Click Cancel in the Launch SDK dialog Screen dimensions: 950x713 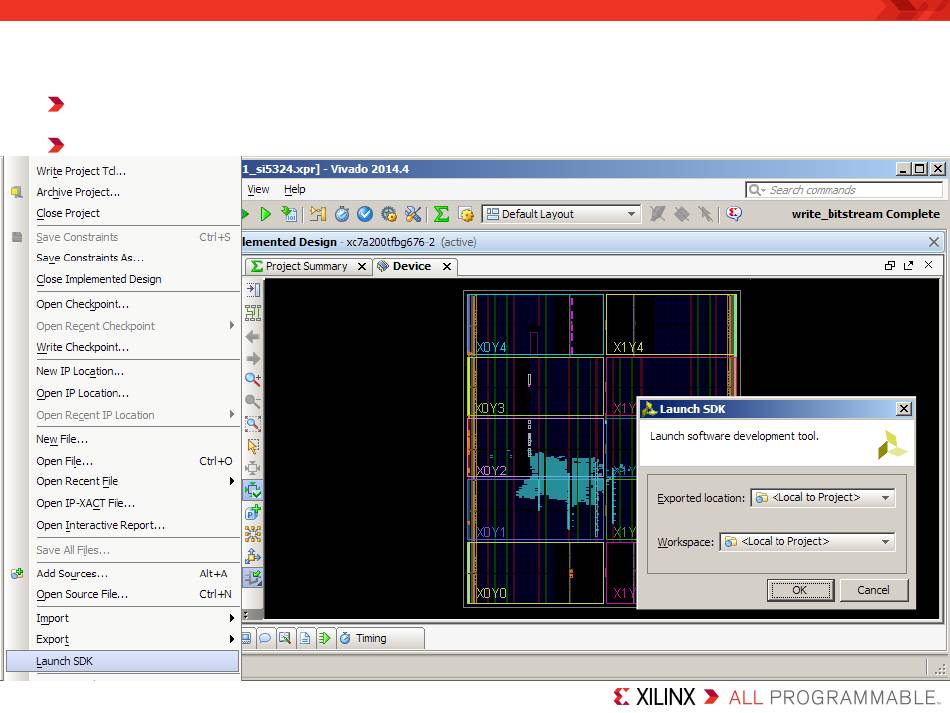tap(873, 590)
